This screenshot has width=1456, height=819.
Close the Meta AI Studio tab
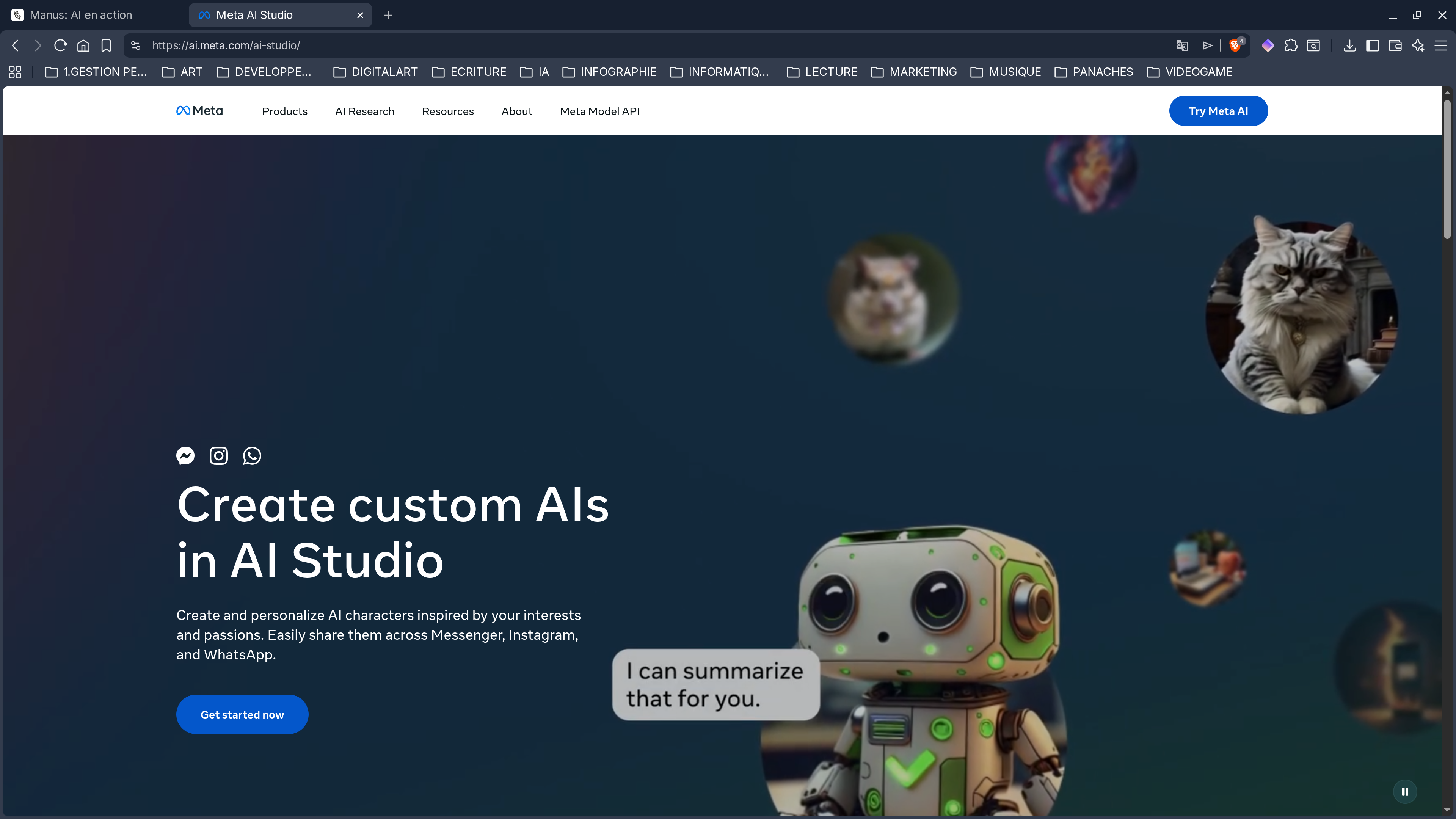tap(360, 15)
